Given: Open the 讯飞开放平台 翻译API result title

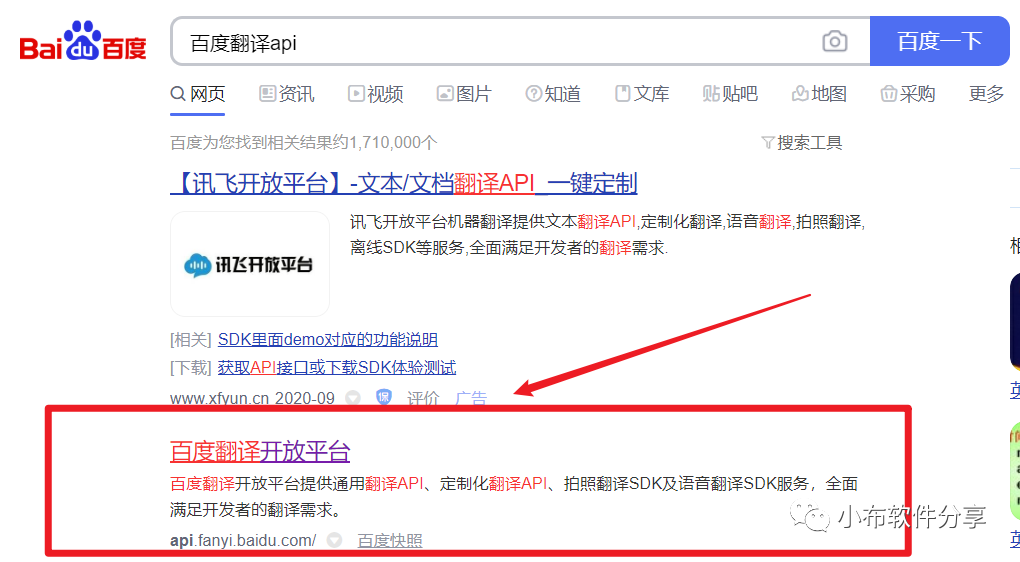Looking at the screenshot, I should pos(403,183).
